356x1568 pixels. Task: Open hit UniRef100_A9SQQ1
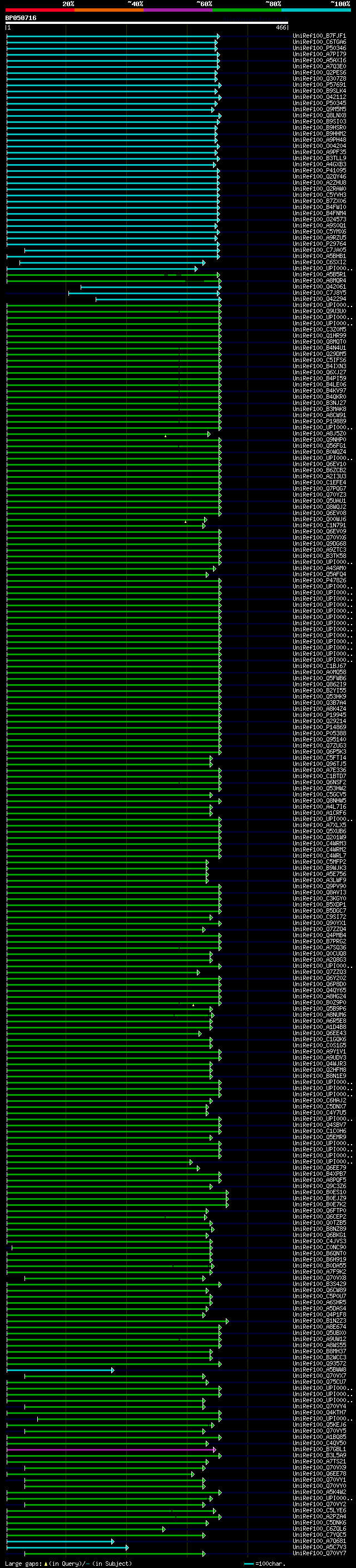pyautogui.click(x=319, y=226)
